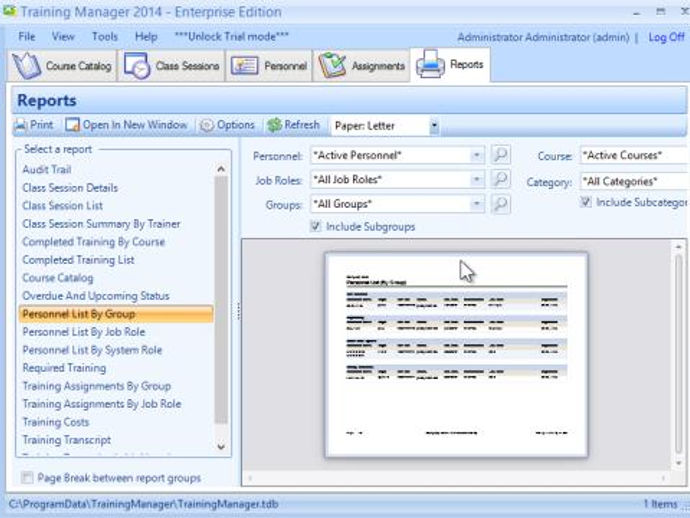The height and width of the screenshot is (518, 690).
Task: Click the Training Manager app title icon
Action: coord(10,11)
